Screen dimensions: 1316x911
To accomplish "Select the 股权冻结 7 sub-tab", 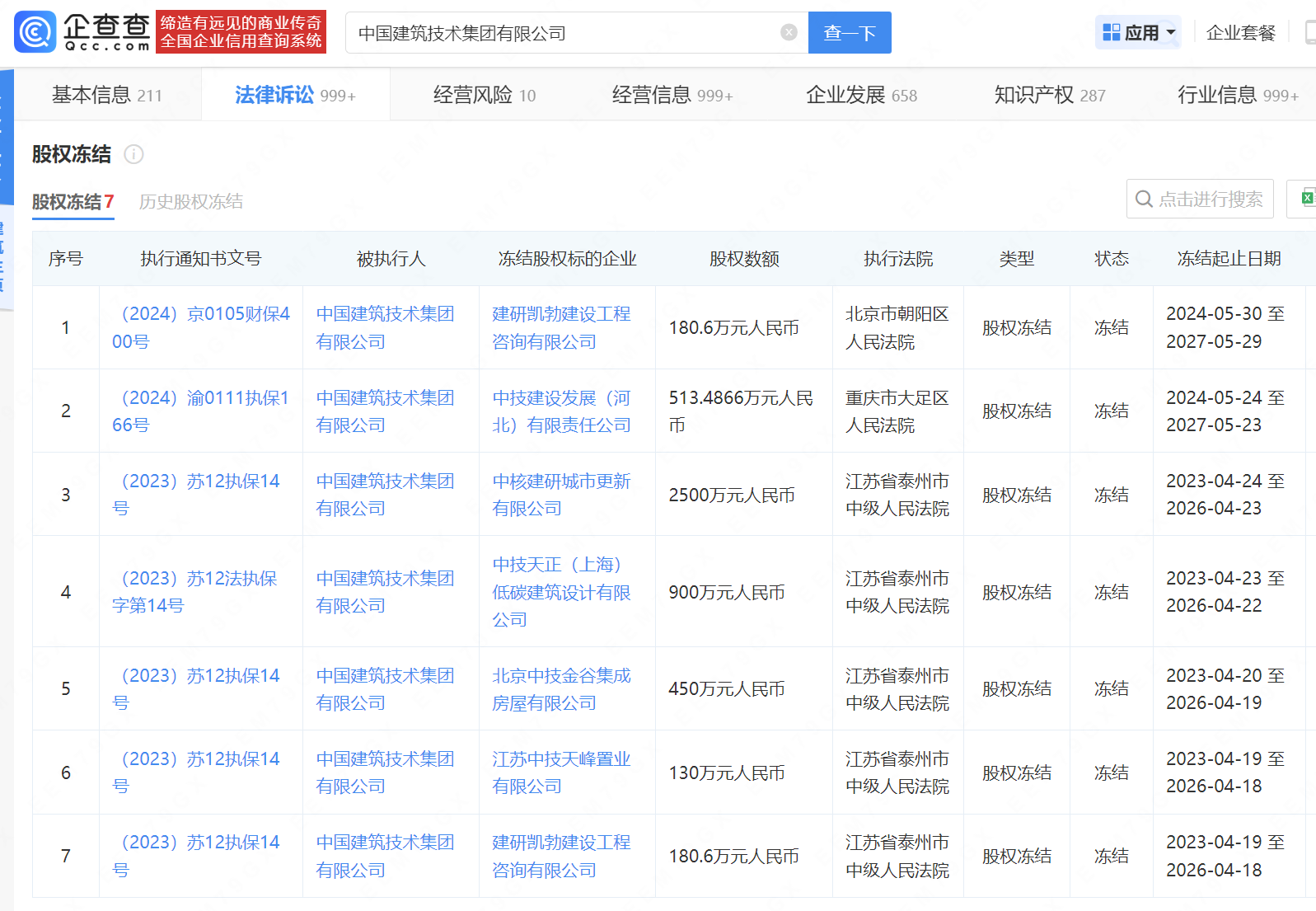I will pyautogui.click(x=73, y=201).
